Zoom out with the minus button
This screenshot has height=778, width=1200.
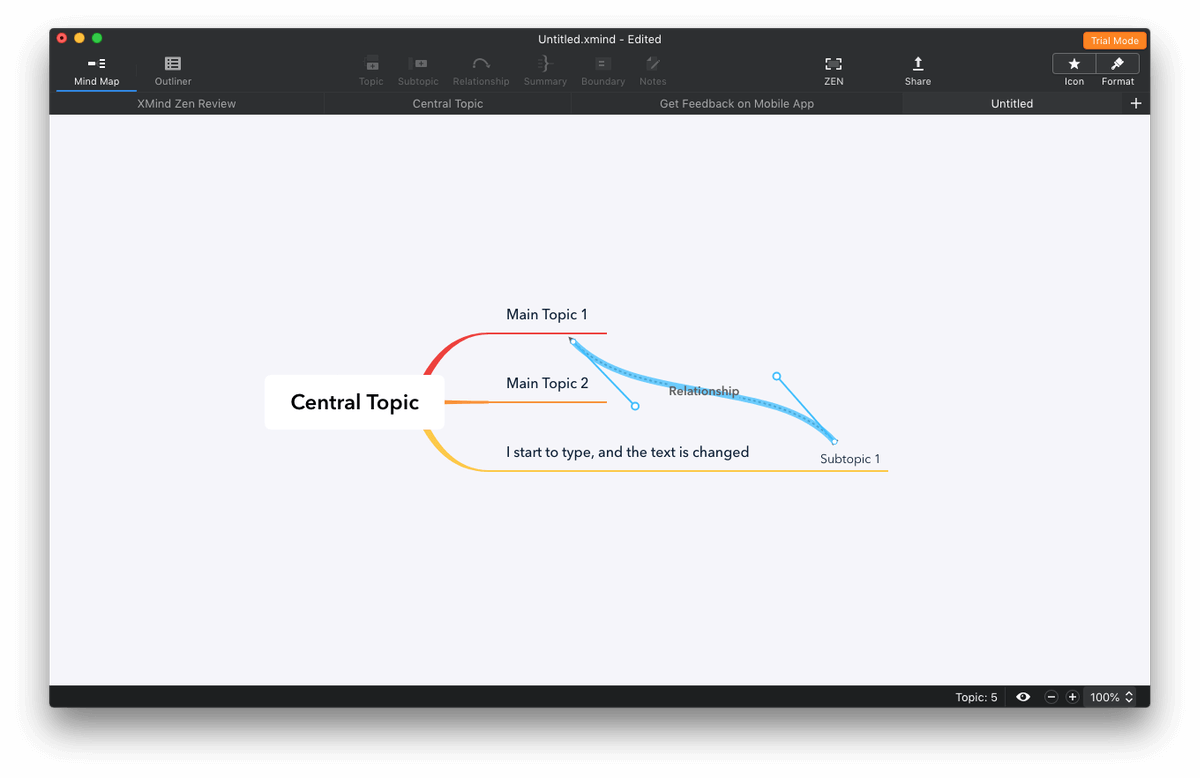(1051, 697)
